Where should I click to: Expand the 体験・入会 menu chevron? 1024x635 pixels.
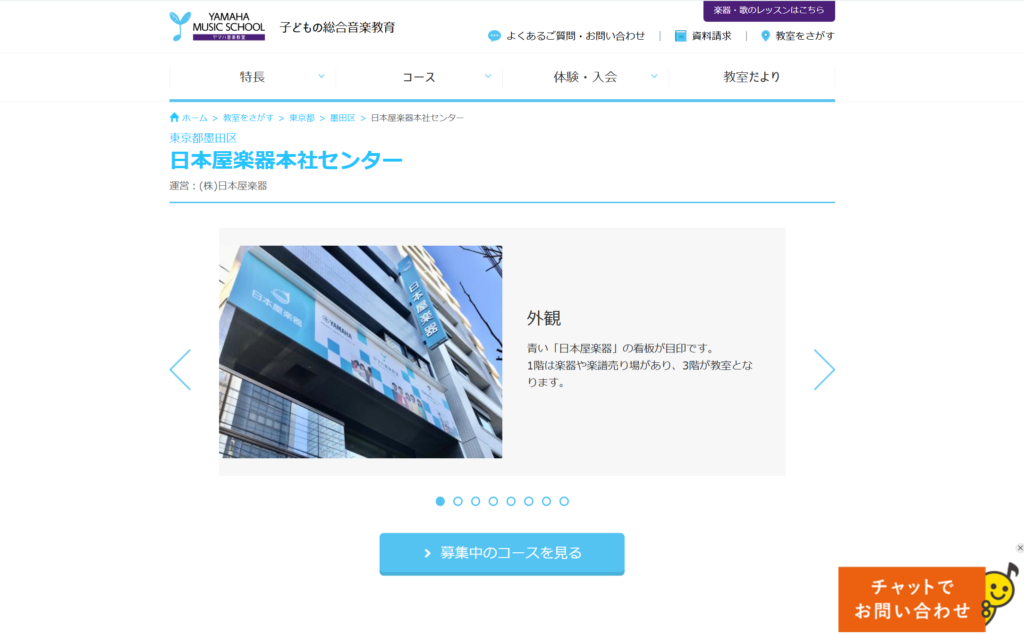click(654, 76)
